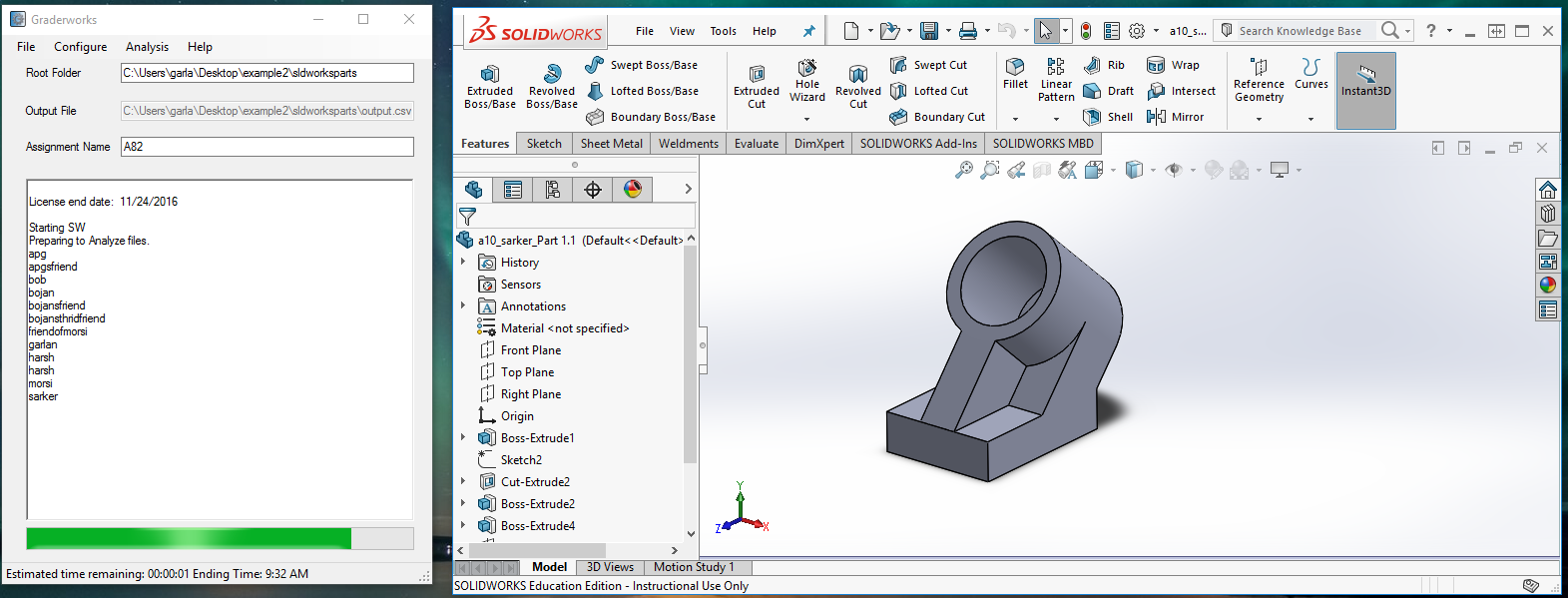Open the SolidWorks Tools menu
1568x598 pixels.
click(724, 31)
